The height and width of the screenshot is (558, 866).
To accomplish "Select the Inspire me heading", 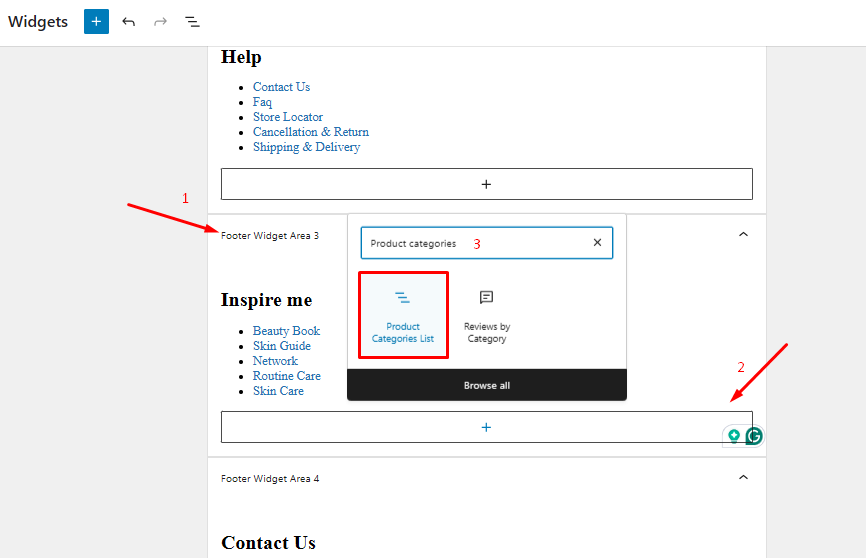I will (x=266, y=299).
